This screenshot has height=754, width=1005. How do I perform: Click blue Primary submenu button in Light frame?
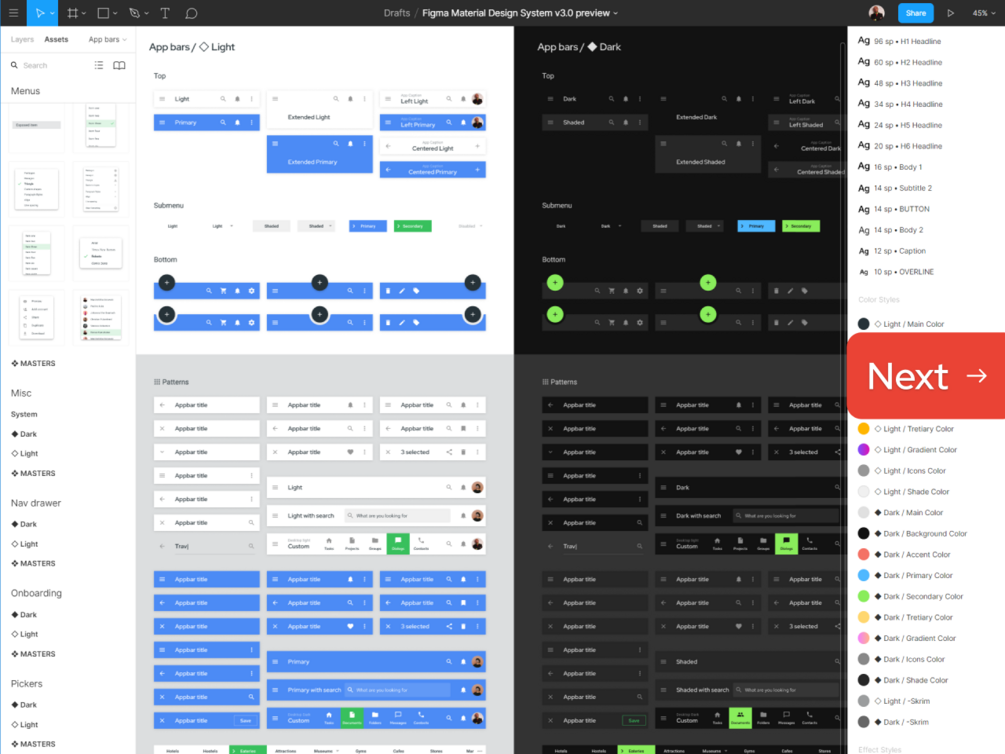click(368, 226)
